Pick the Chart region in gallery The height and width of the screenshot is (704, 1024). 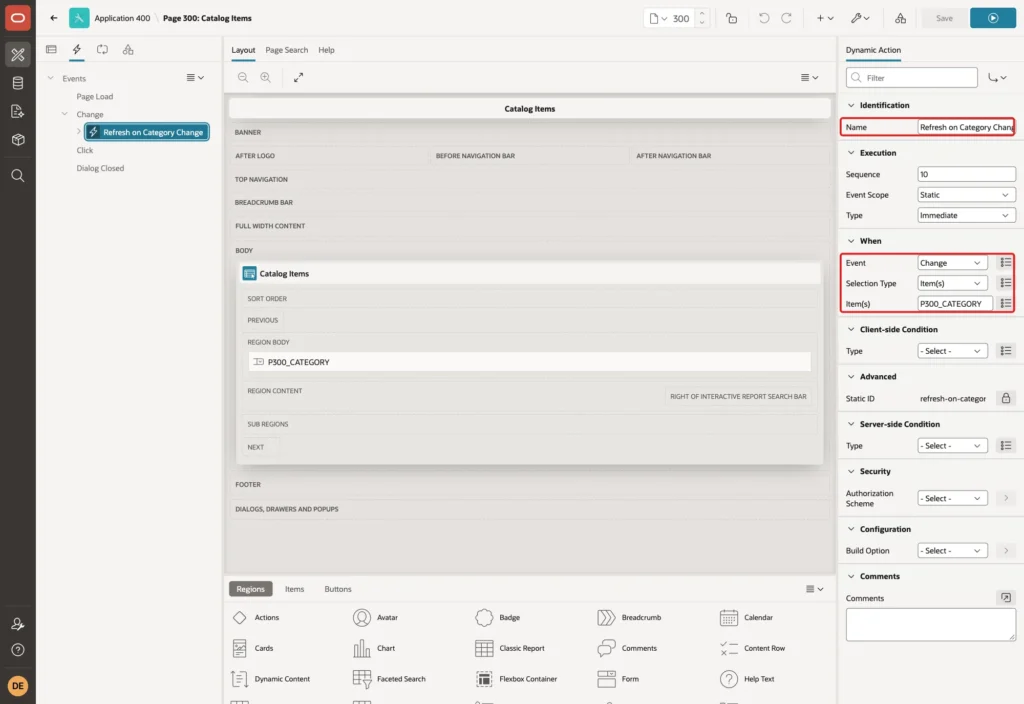374,648
